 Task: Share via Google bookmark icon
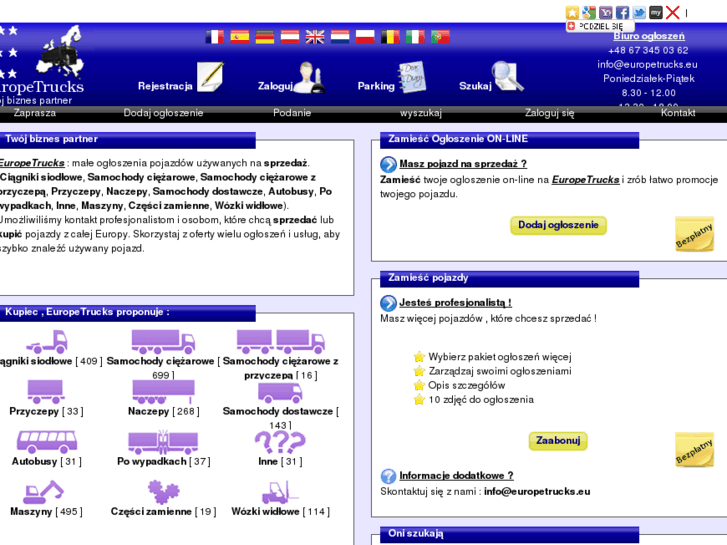589,13
